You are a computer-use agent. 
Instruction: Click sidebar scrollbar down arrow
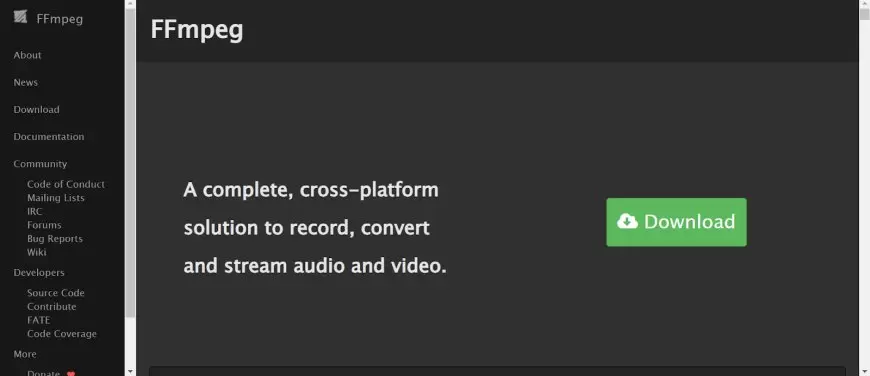pyautogui.click(x=130, y=371)
